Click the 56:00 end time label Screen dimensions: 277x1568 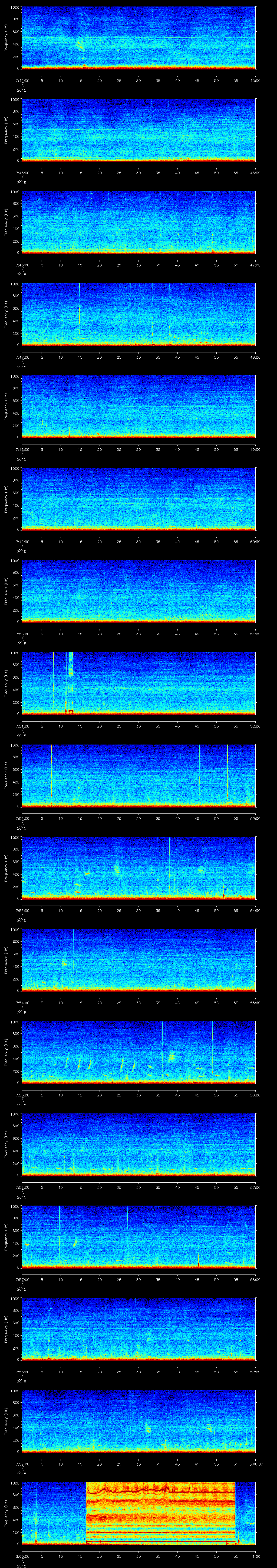coord(256,1095)
